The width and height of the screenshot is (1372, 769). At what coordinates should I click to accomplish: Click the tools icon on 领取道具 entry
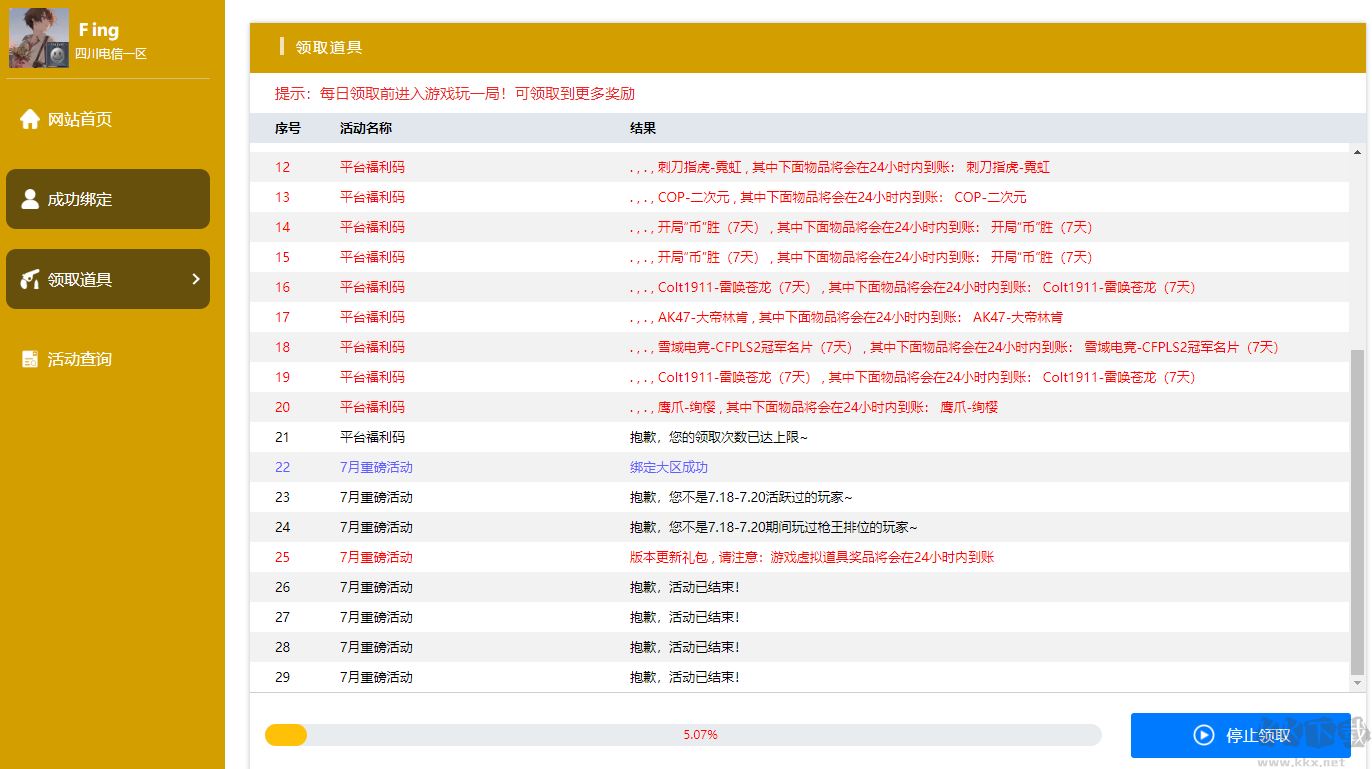(29, 279)
